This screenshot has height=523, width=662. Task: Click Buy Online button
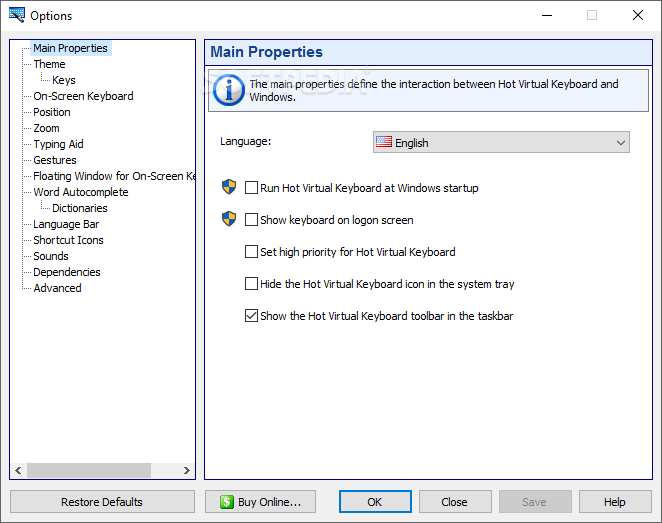pos(260,501)
